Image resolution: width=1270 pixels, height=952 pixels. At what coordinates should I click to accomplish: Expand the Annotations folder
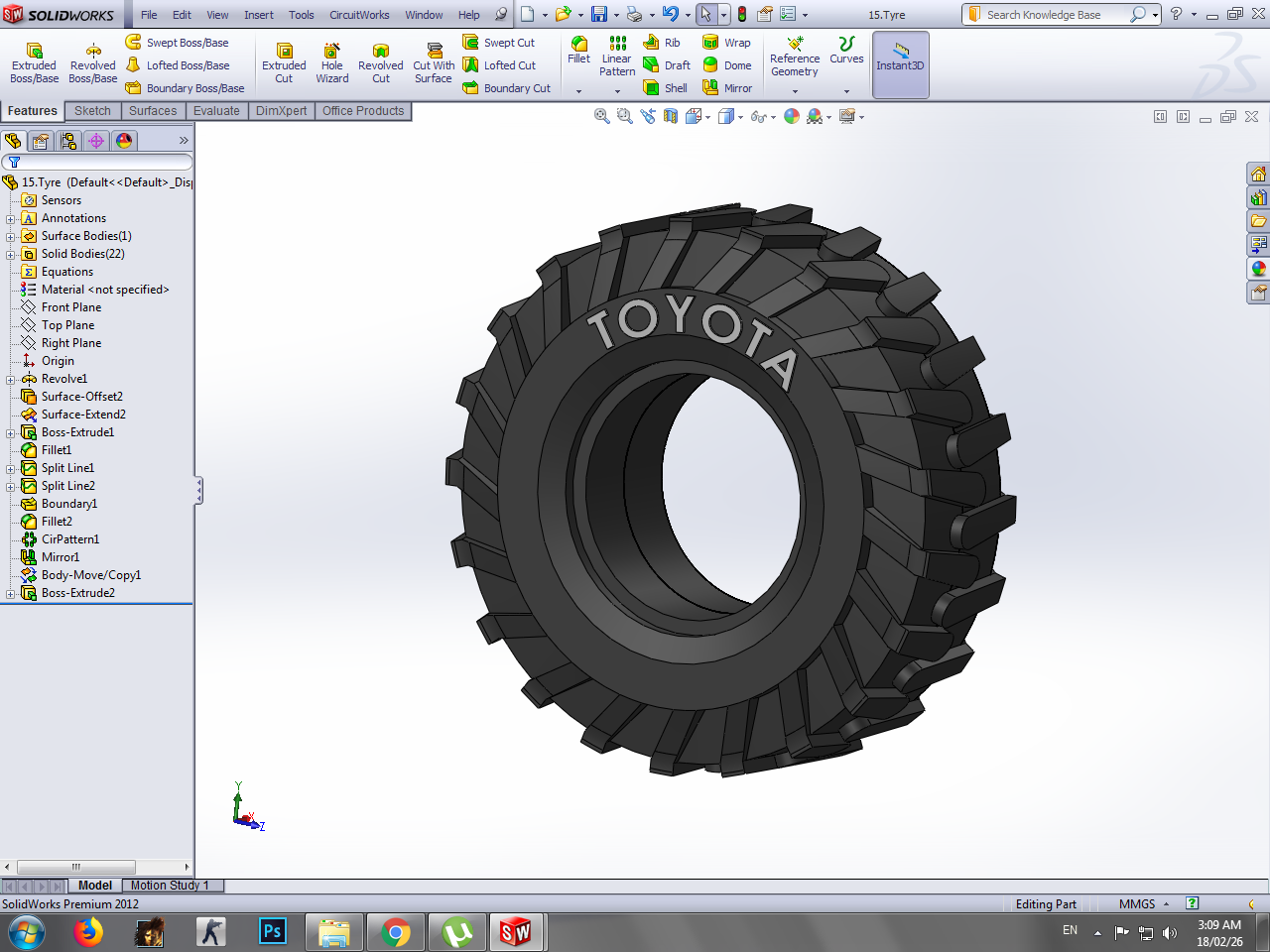pyautogui.click(x=11, y=218)
